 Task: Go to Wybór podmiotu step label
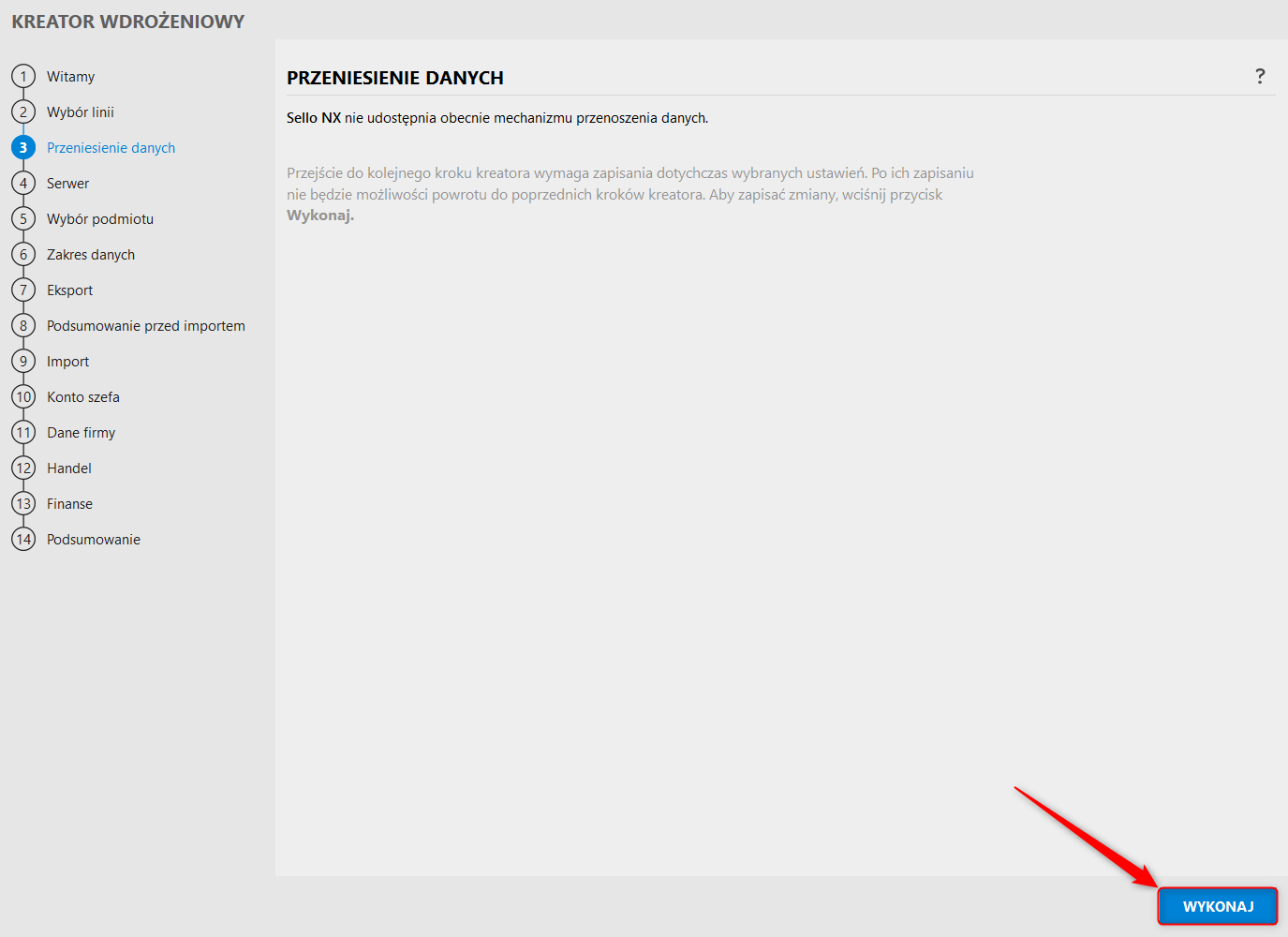(100, 219)
